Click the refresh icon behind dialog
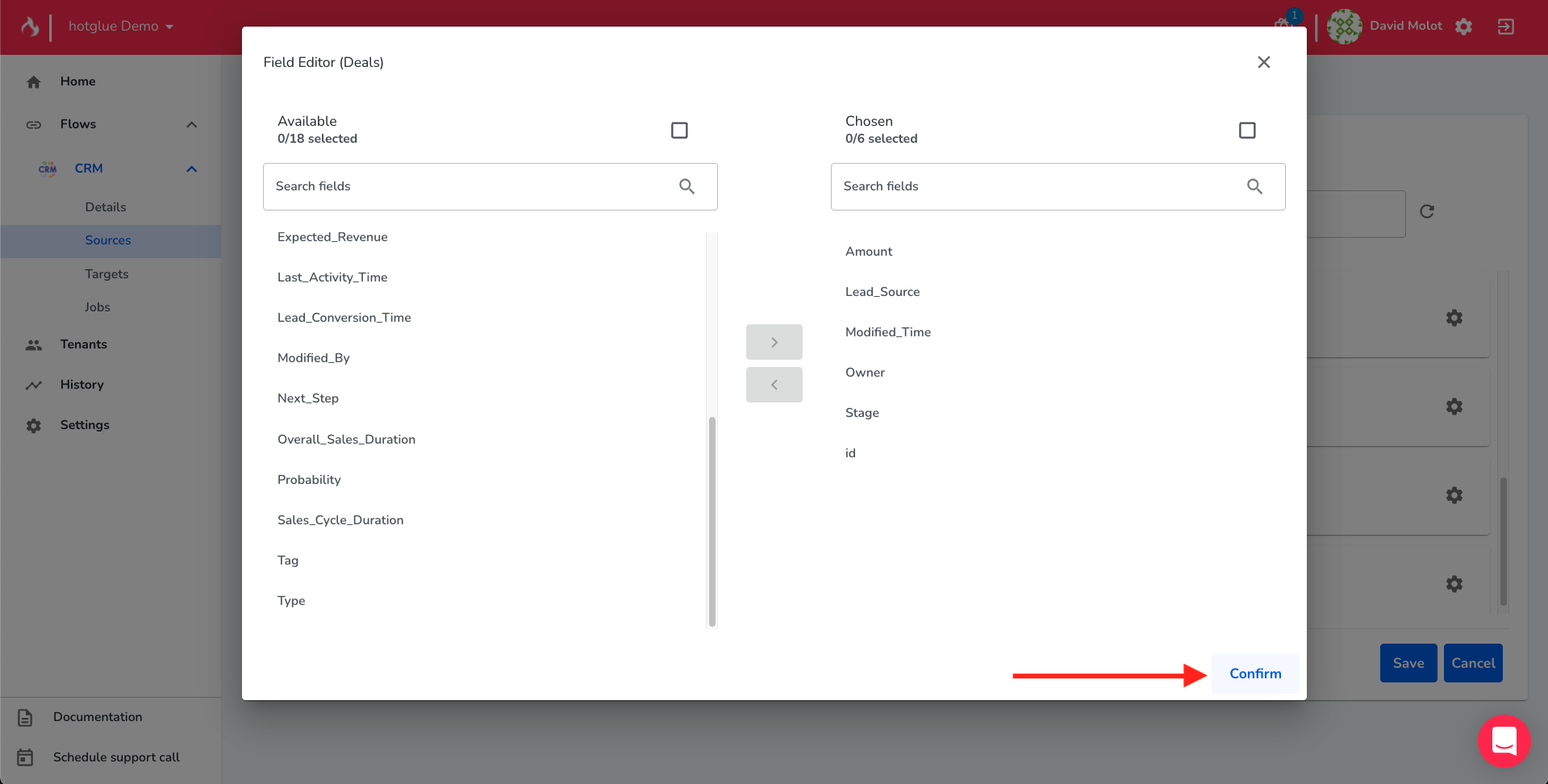Image resolution: width=1548 pixels, height=784 pixels. [x=1426, y=211]
